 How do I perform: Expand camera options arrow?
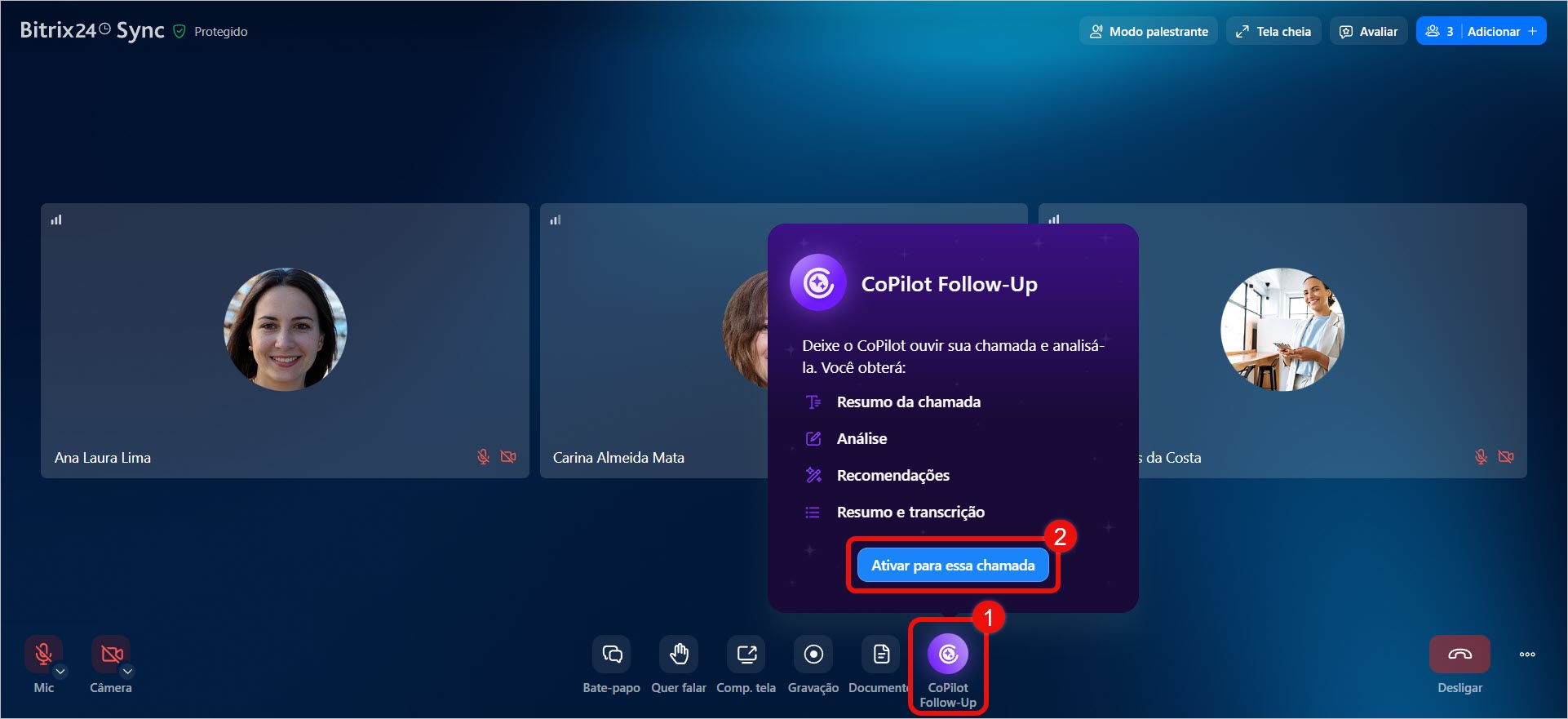click(x=128, y=672)
